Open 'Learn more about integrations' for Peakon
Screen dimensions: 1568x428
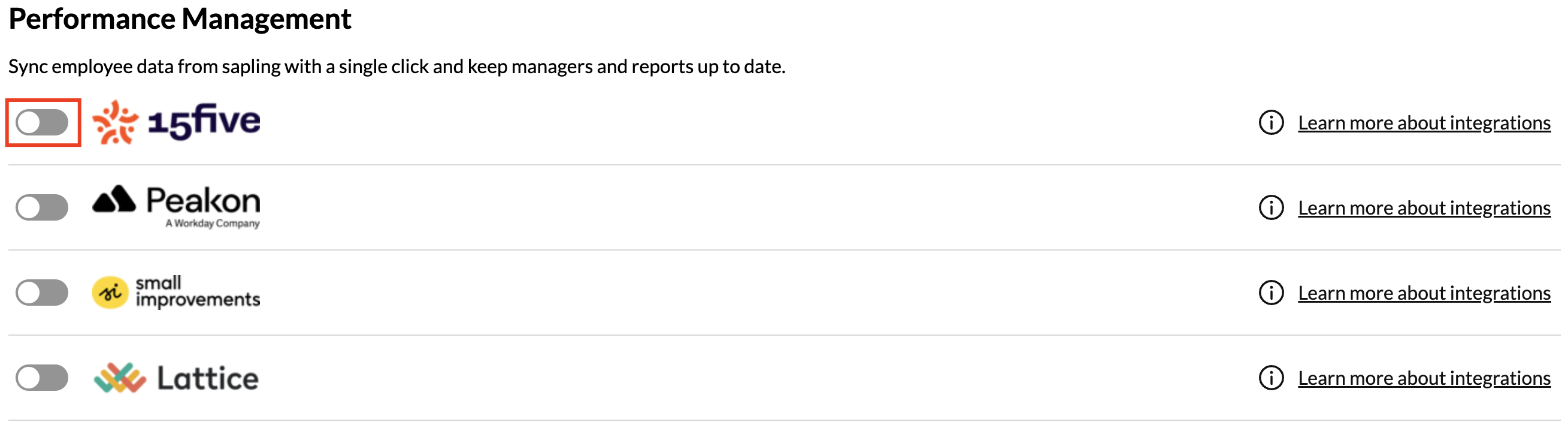[1424, 208]
